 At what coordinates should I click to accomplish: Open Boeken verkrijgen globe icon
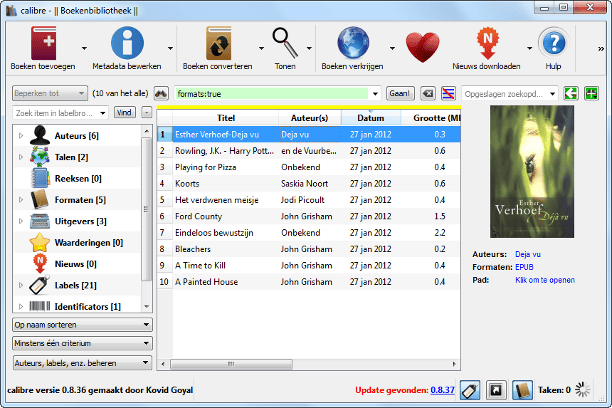(353, 43)
